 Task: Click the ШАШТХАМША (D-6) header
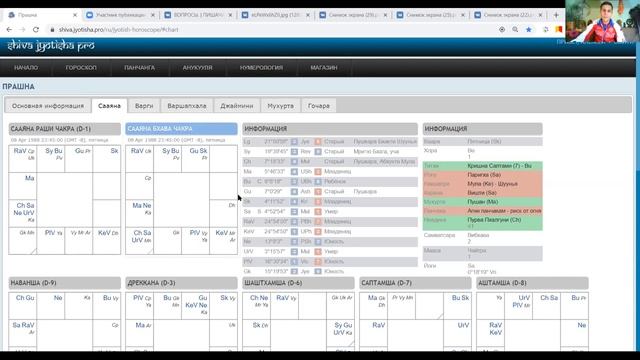298,283
